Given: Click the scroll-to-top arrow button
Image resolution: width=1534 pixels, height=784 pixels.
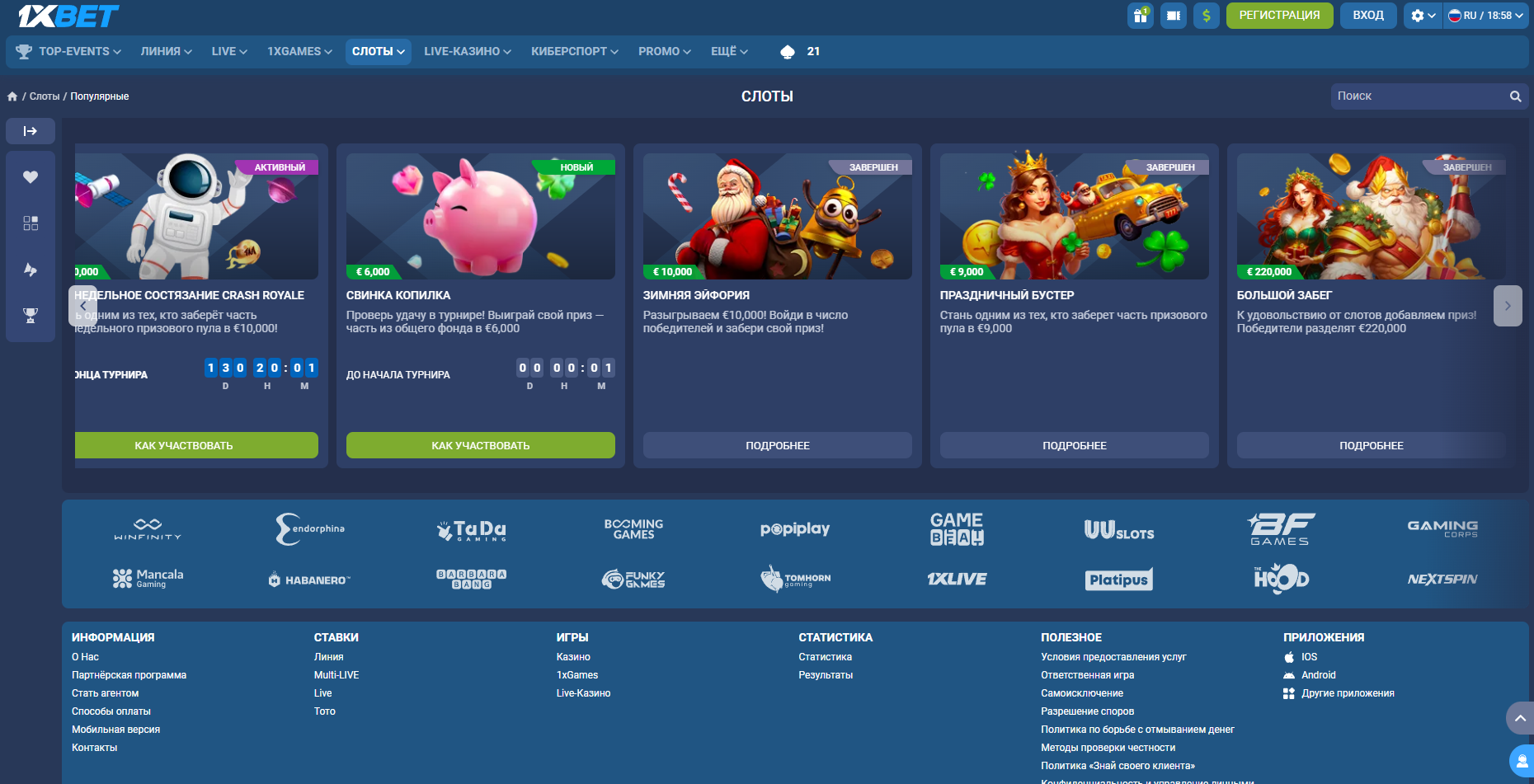Looking at the screenshot, I should 1520,718.
